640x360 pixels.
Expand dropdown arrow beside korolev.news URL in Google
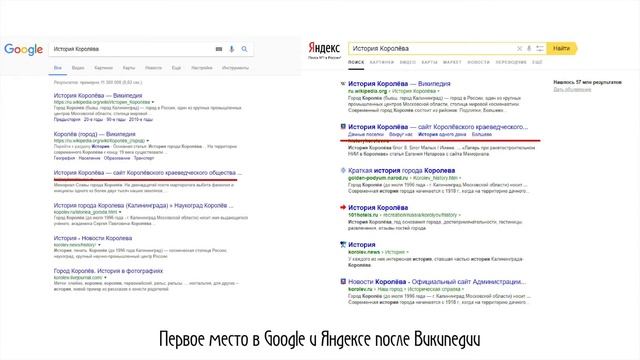99,245
